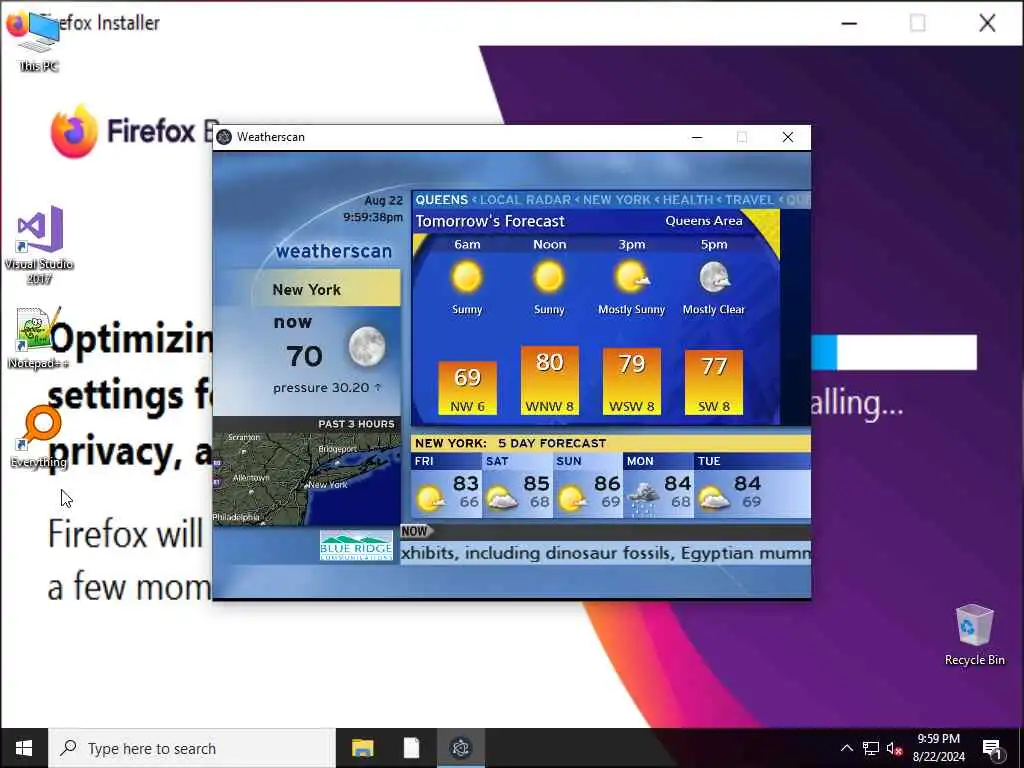Open the network status tray icon

click(x=871, y=748)
